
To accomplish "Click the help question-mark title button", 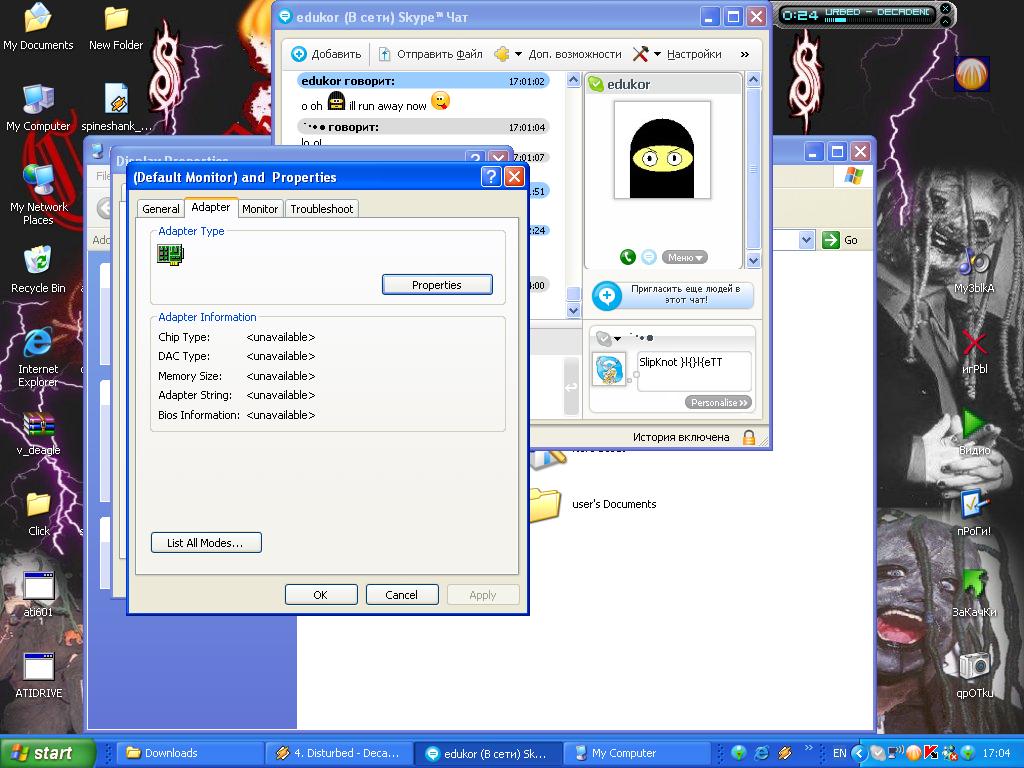I will pos(490,176).
